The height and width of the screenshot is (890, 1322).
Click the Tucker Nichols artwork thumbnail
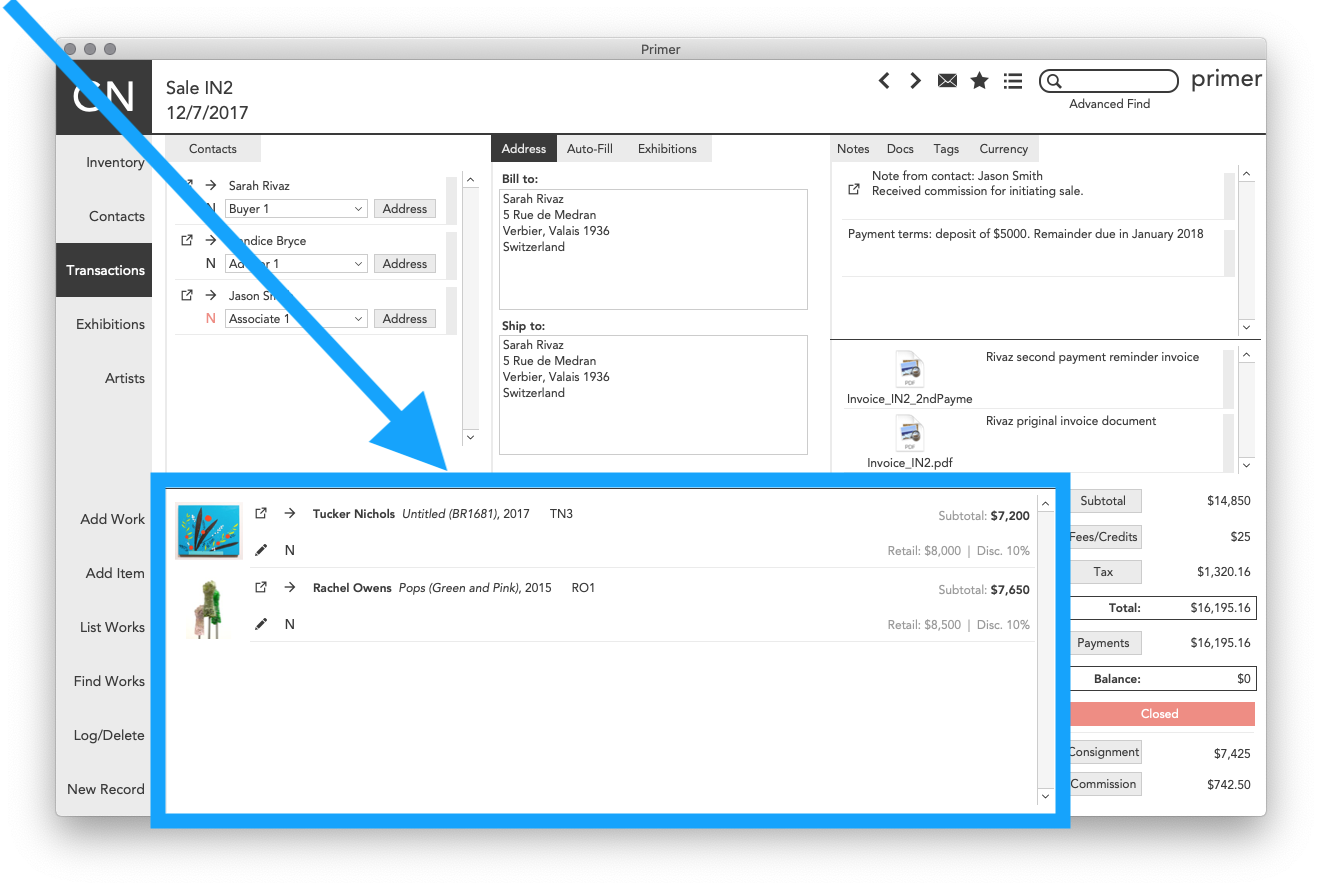(x=209, y=531)
